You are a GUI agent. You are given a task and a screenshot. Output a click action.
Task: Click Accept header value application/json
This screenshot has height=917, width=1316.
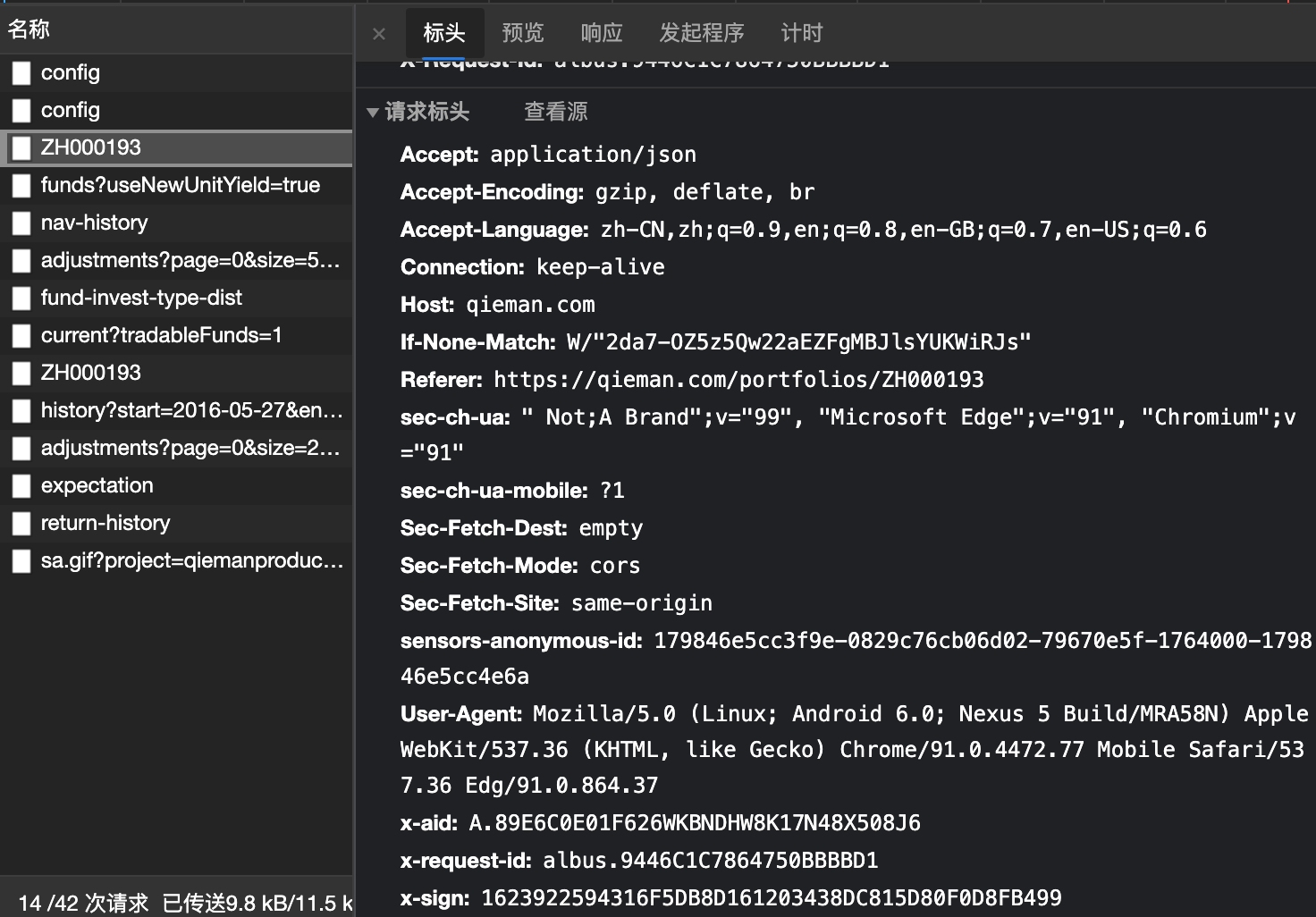tap(593, 155)
